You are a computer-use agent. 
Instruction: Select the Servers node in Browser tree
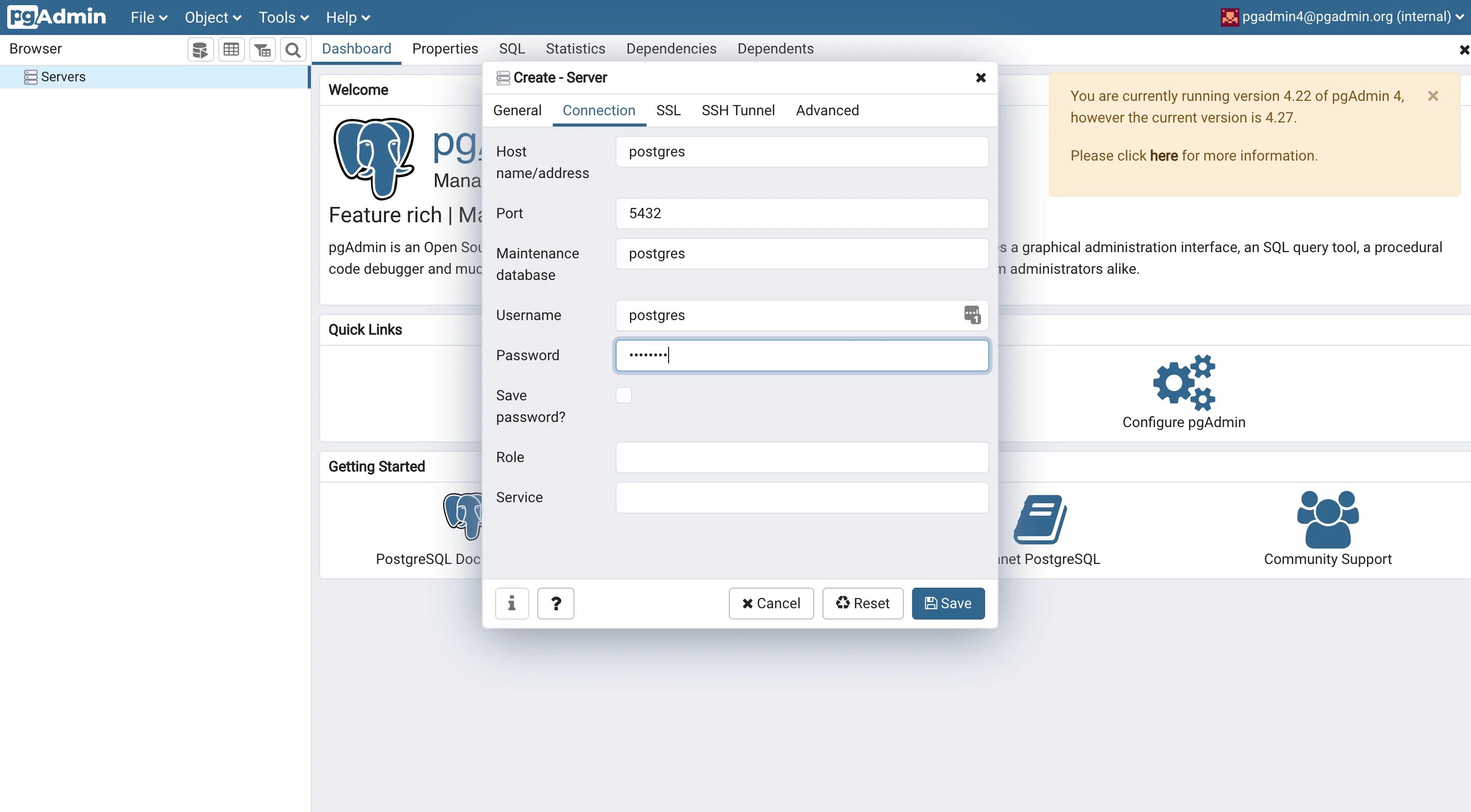(x=63, y=77)
